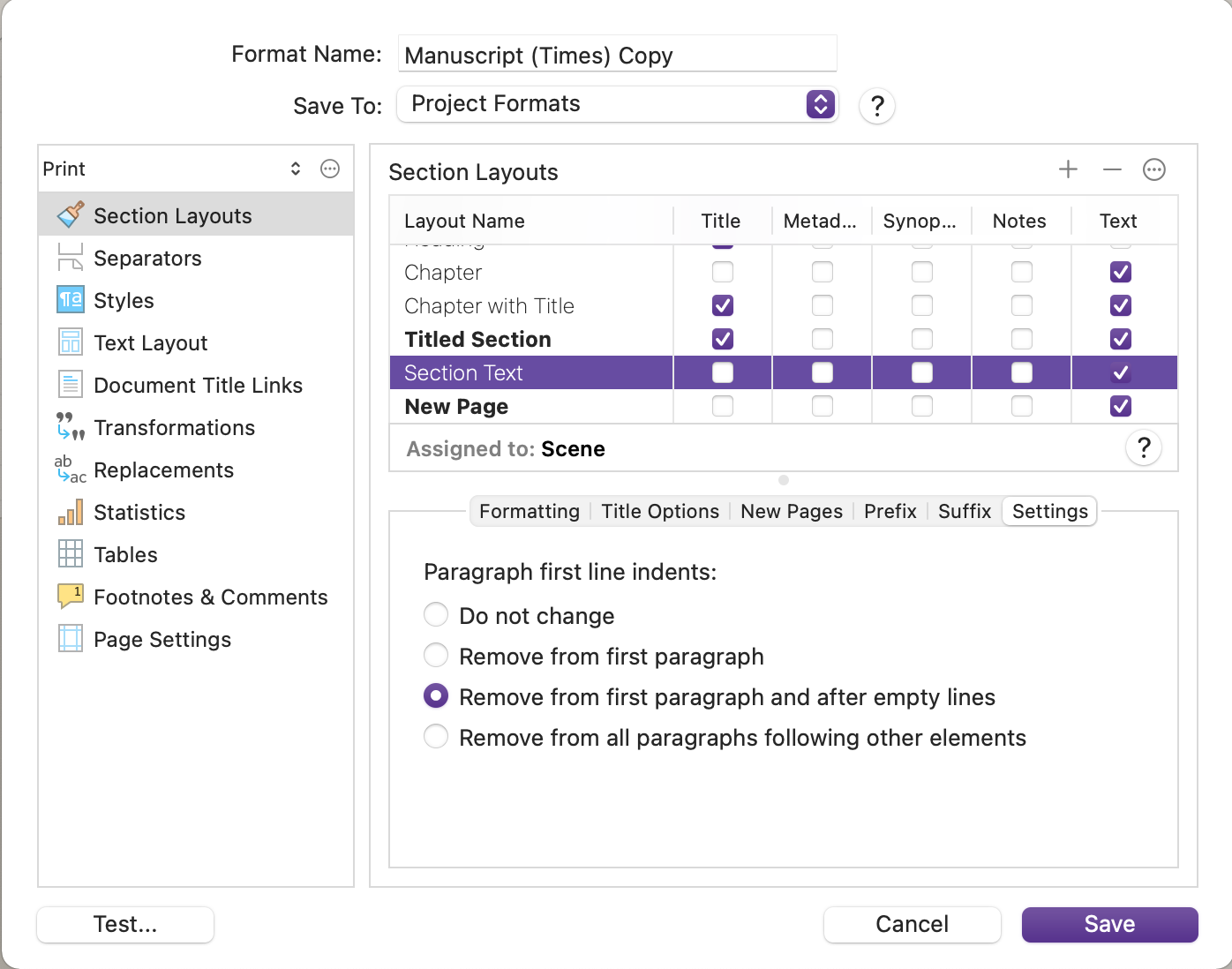1232x969 pixels.
Task: Click the Statistics bar chart icon
Action: (71, 512)
